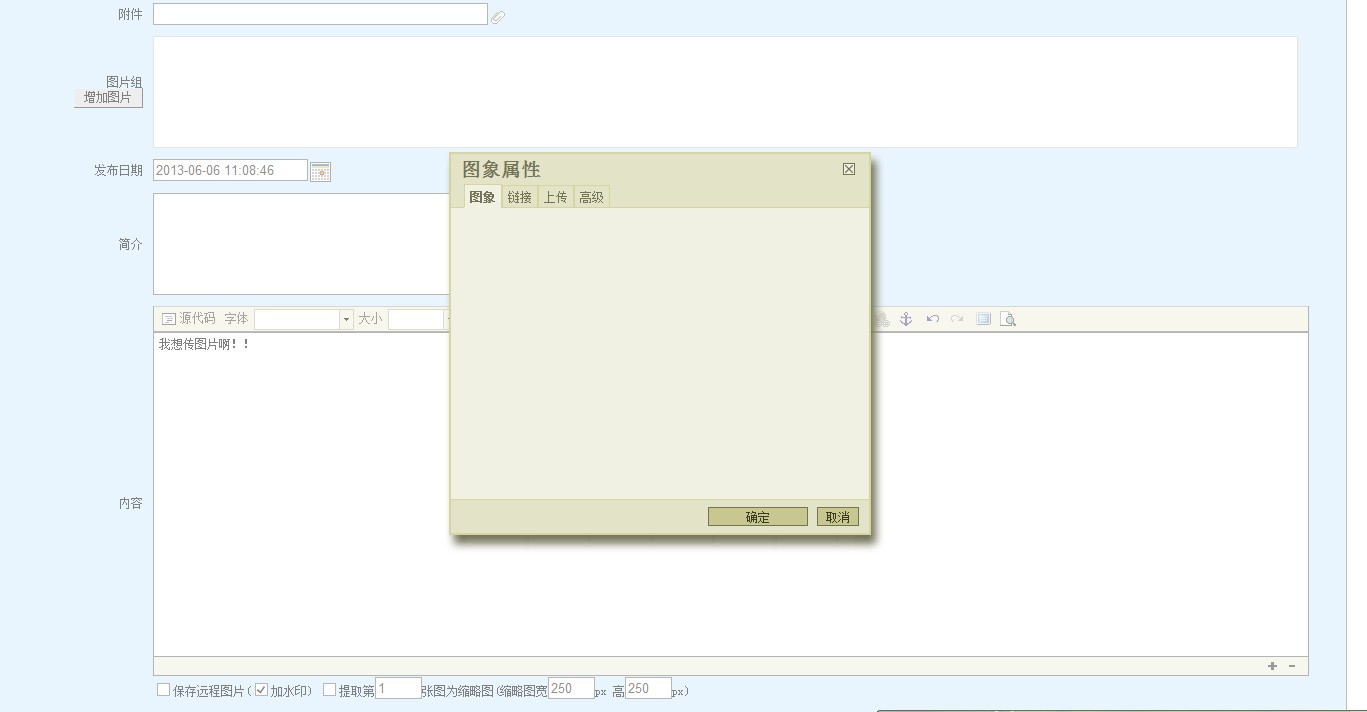The height and width of the screenshot is (712, 1367).
Task: Open the 高级 tab in dialog
Action: click(x=591, y=198)
